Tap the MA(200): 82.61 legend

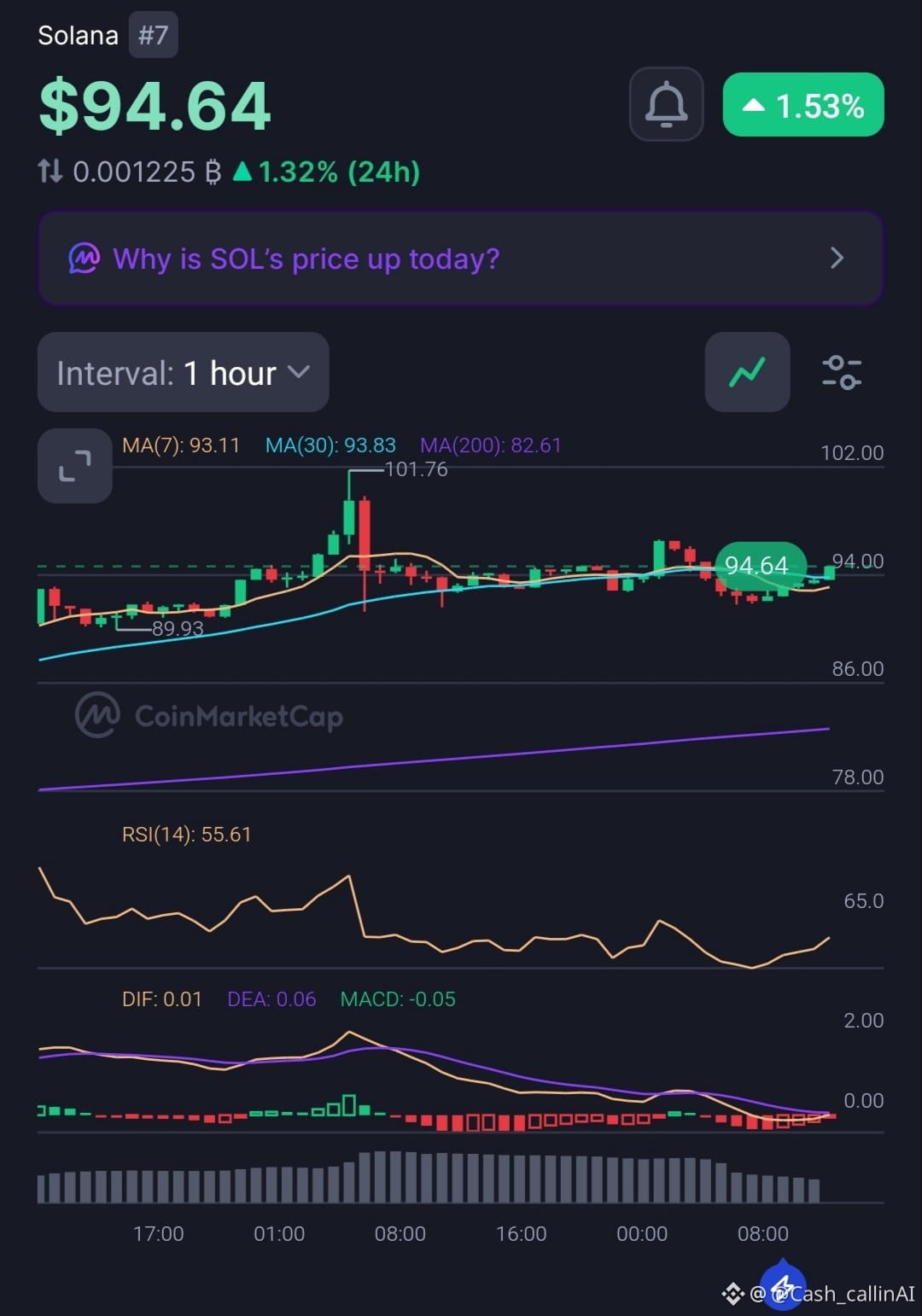(491, 445)
